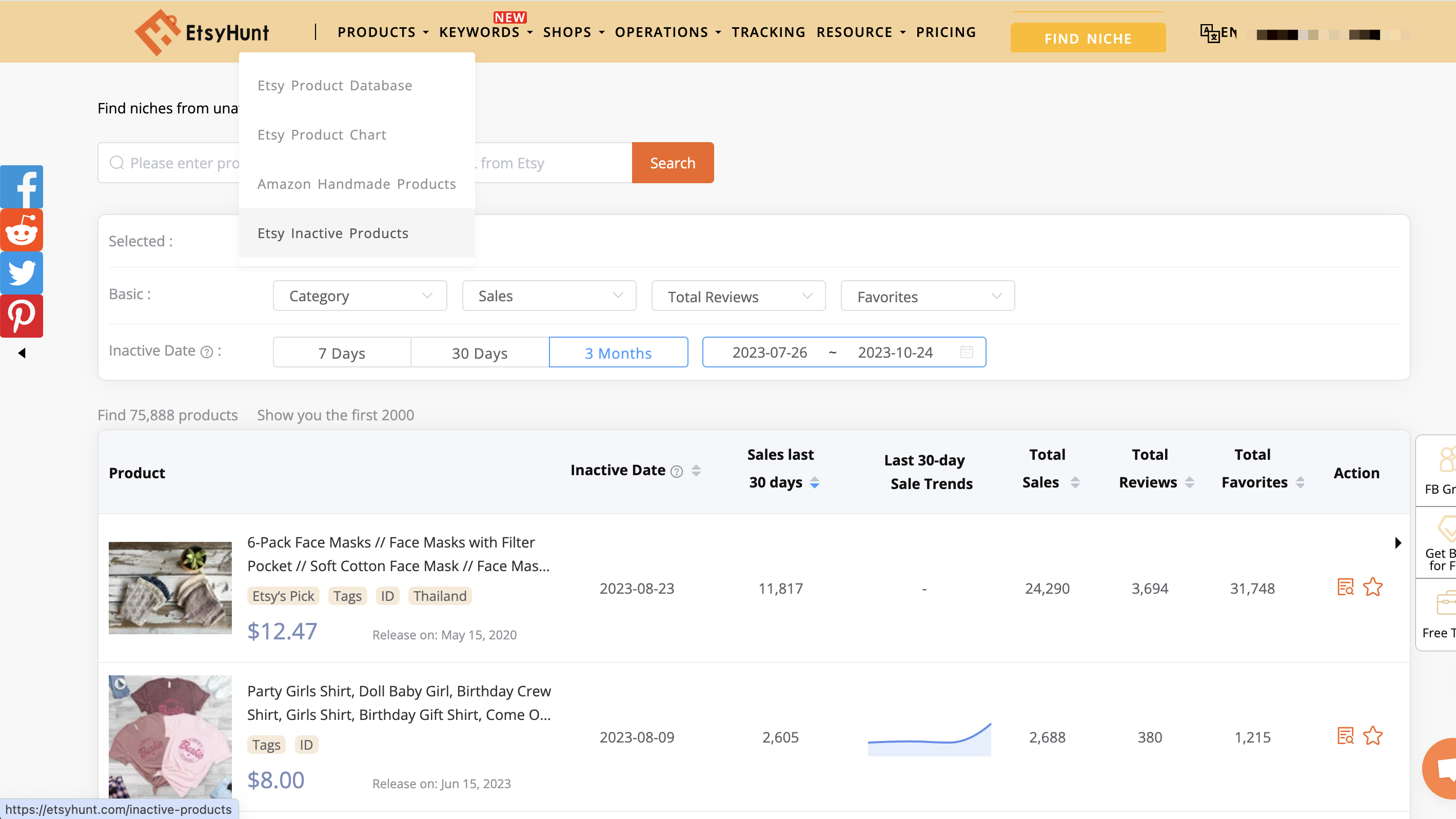
Task: Share page via the Facebook icon
Action: pyautogui.click(x=22, y=187)
